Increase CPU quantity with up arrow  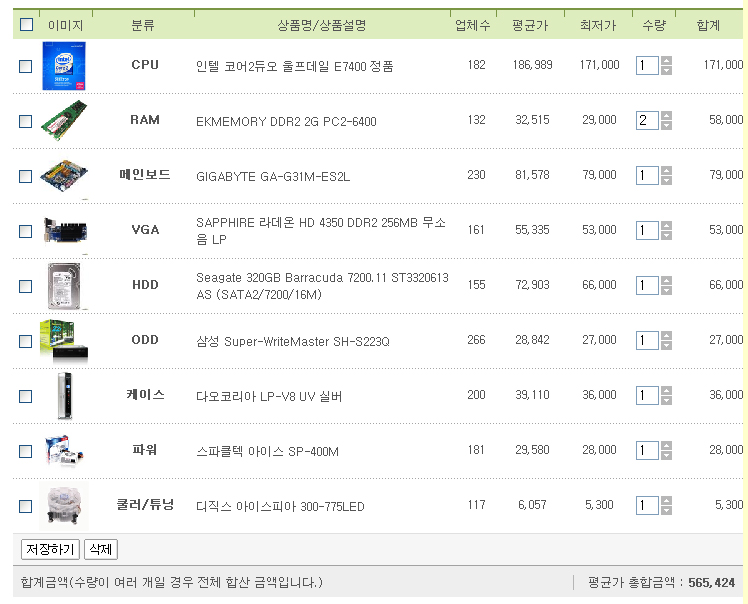click(x=666, y=61)
